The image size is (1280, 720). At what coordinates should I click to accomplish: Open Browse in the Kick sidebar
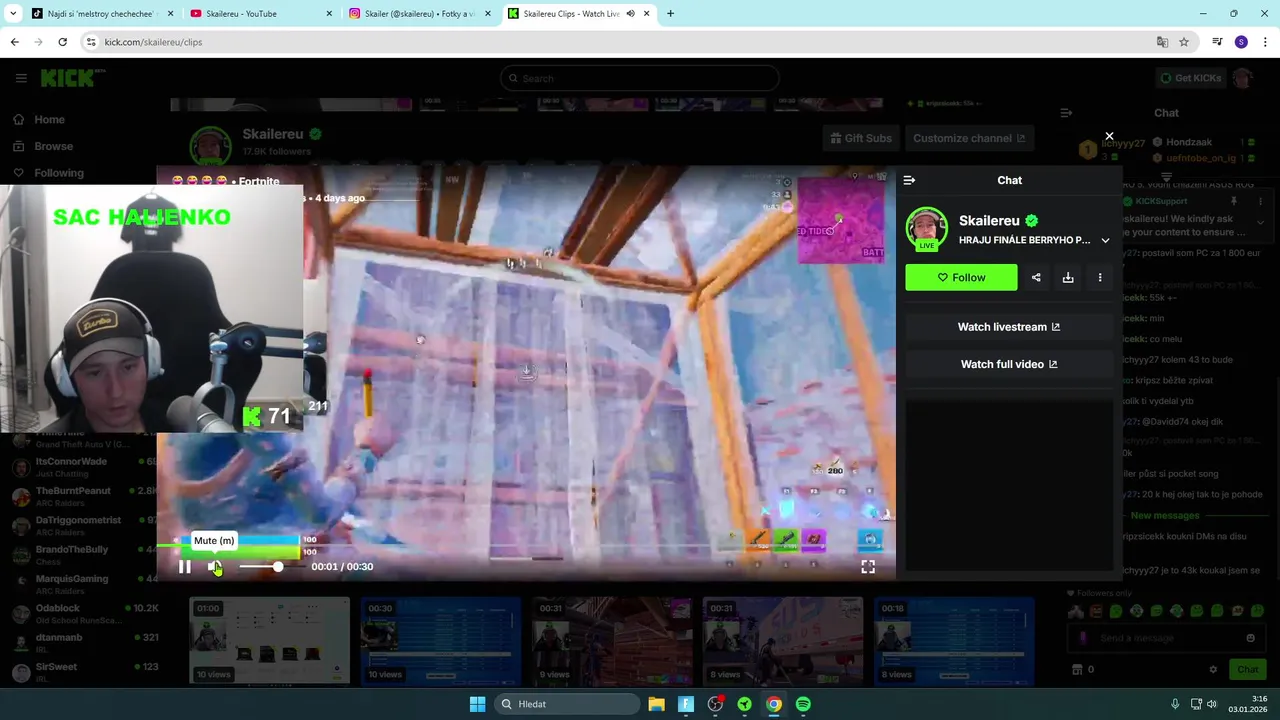click(53, 146)
